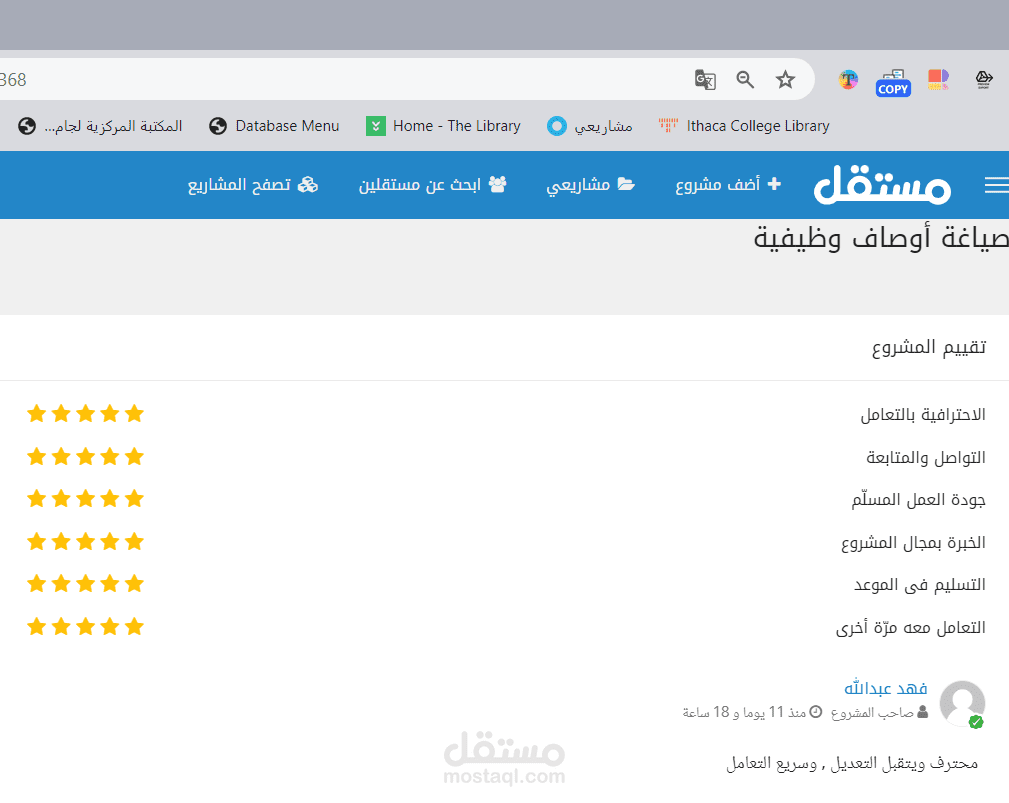
Task: Click the stars for التعامل معه مرّة أخرى
Action: [86, 626]
